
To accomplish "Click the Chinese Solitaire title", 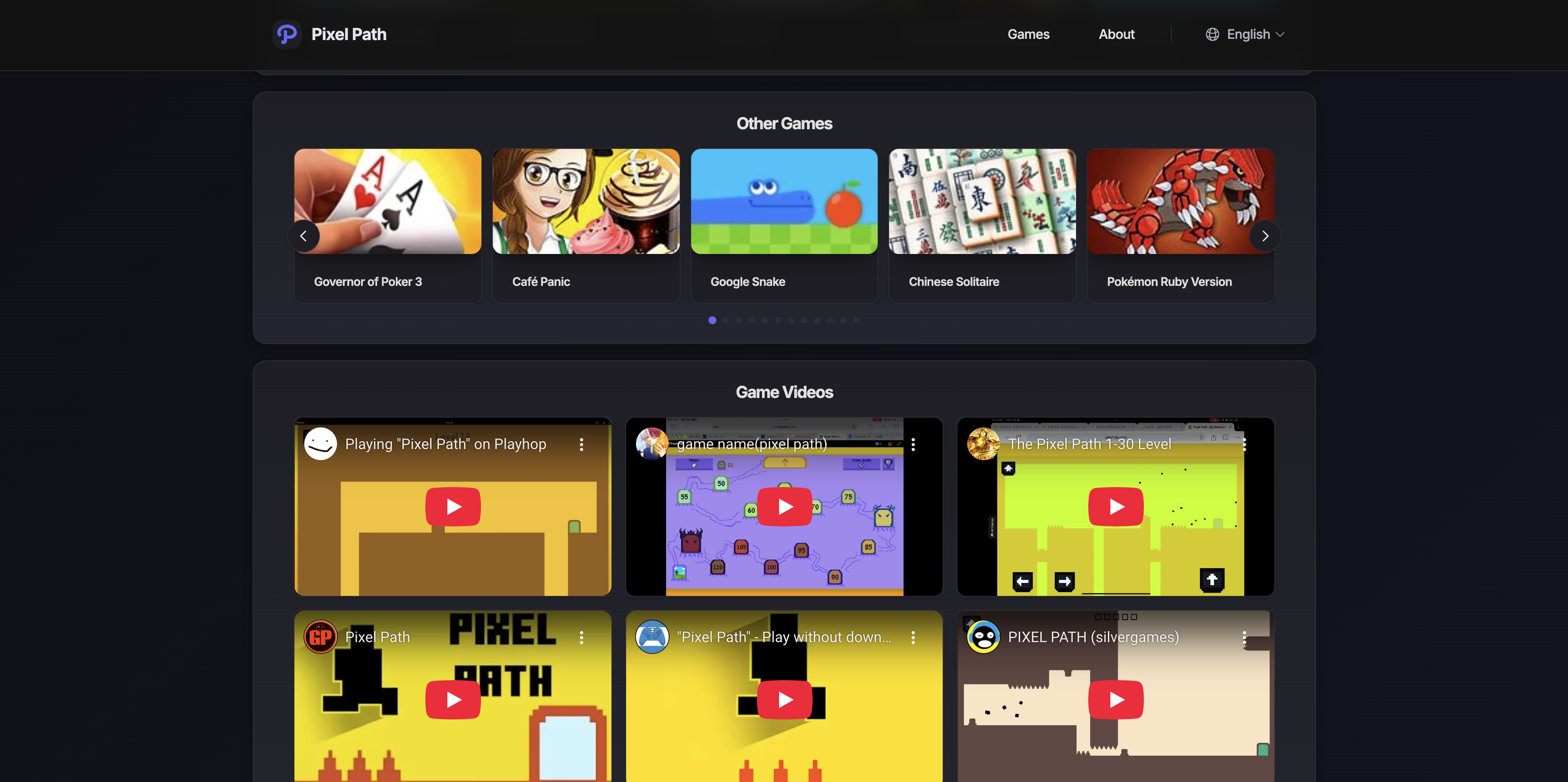I will click(x=954, y=282).
